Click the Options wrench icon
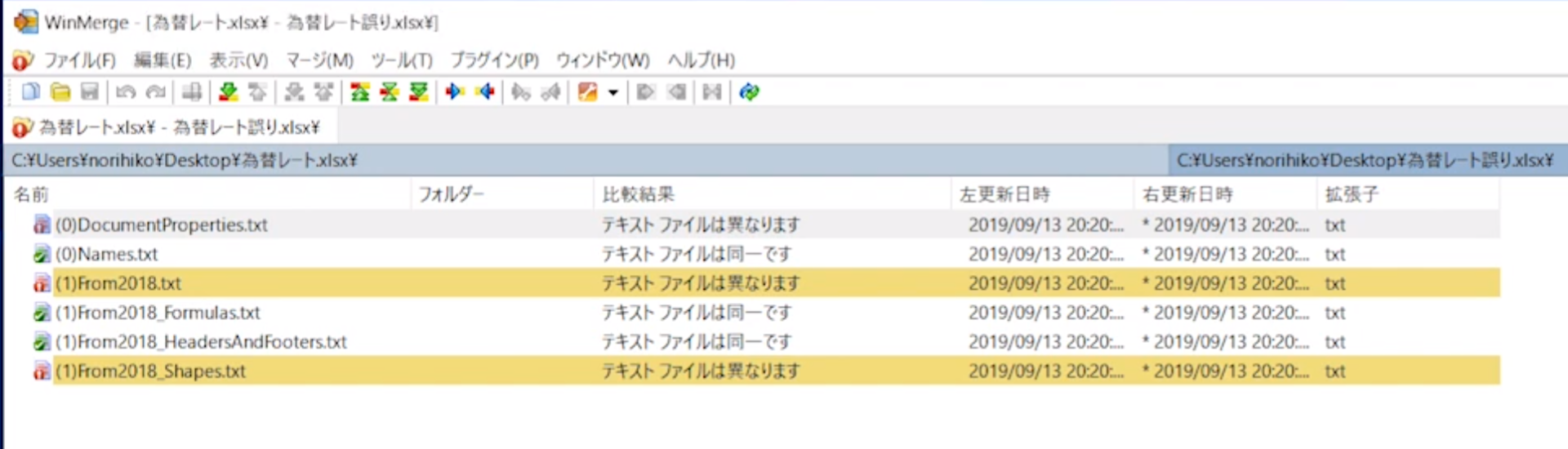1568x449 pixels. pos(587,91)
